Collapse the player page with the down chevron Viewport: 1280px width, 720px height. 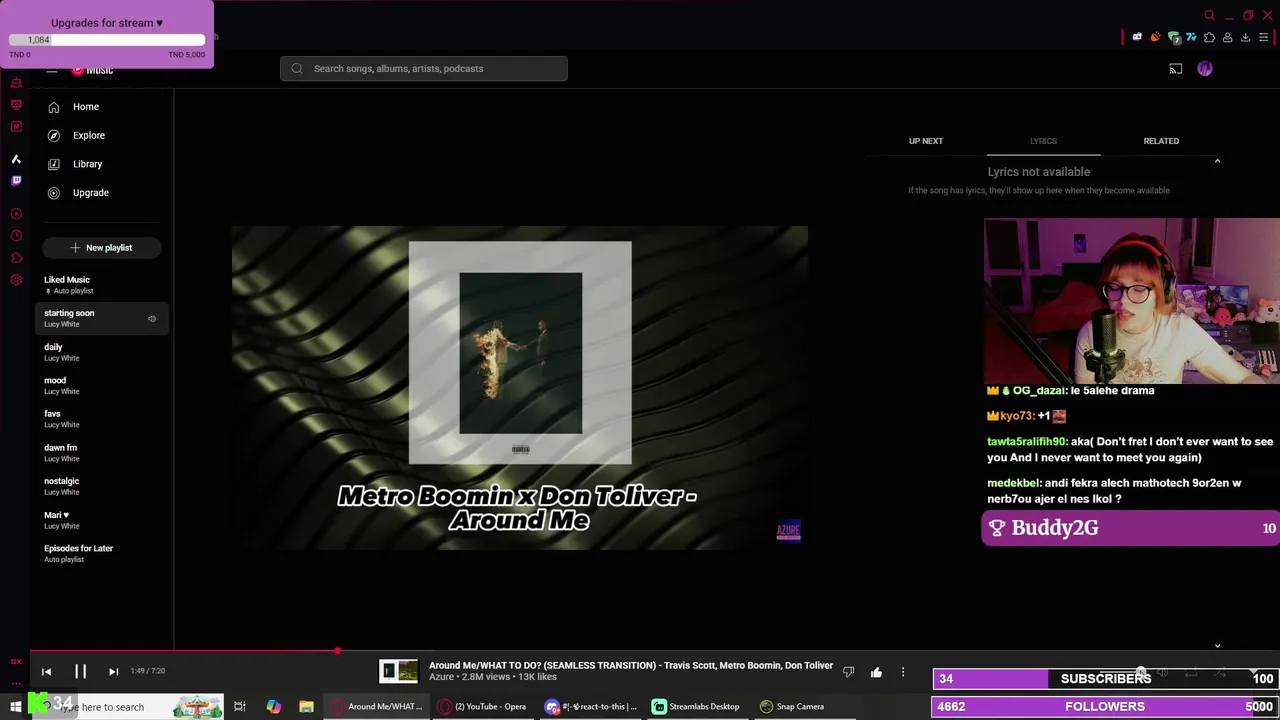[1217, 646]
